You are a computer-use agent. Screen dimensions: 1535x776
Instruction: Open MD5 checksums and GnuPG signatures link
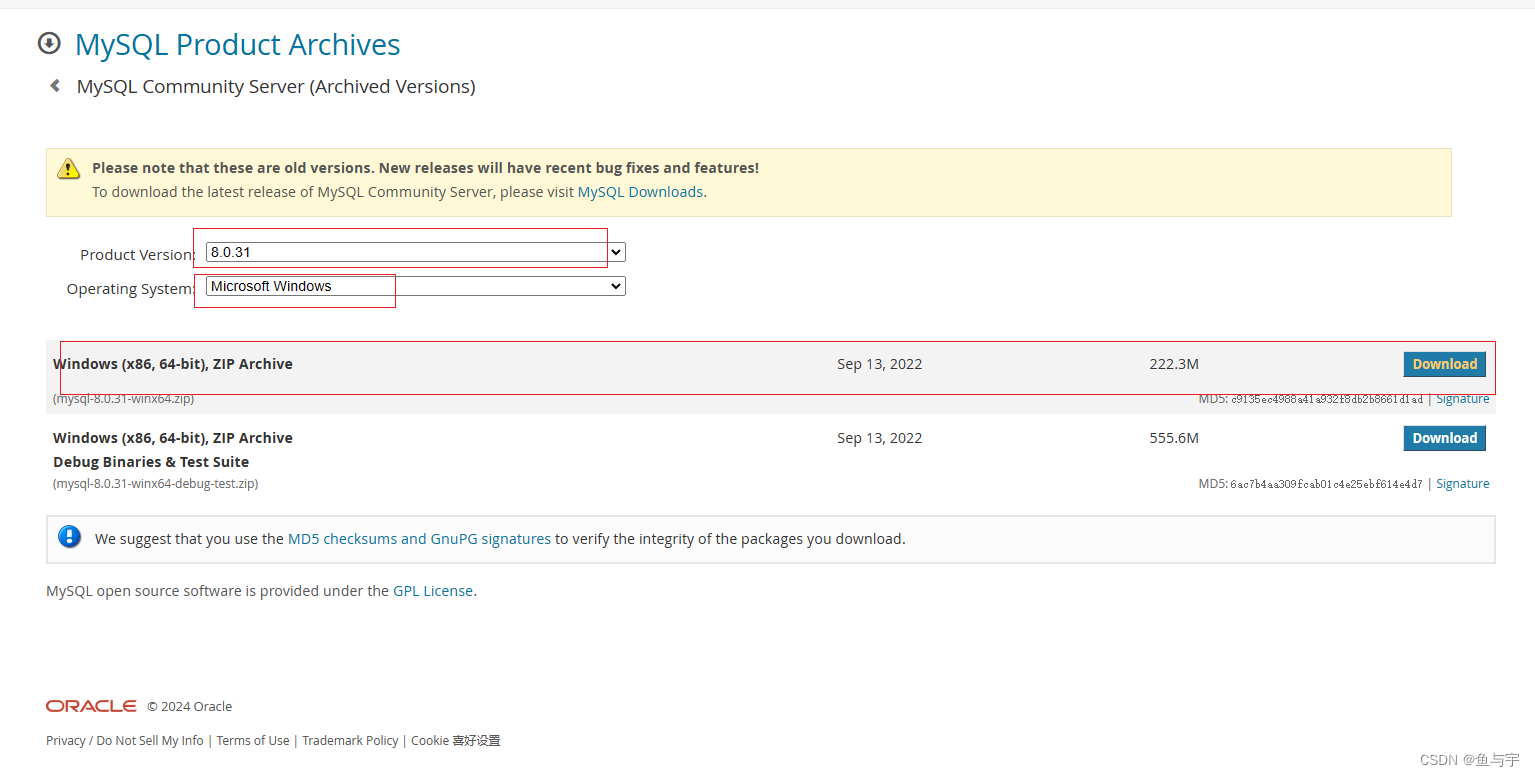(x=419, y=539)
